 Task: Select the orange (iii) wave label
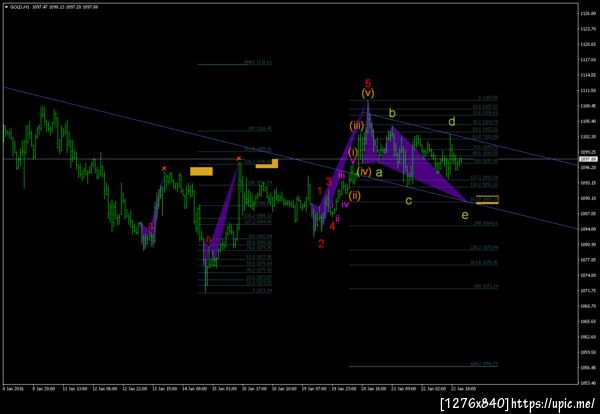pos(356,126)
